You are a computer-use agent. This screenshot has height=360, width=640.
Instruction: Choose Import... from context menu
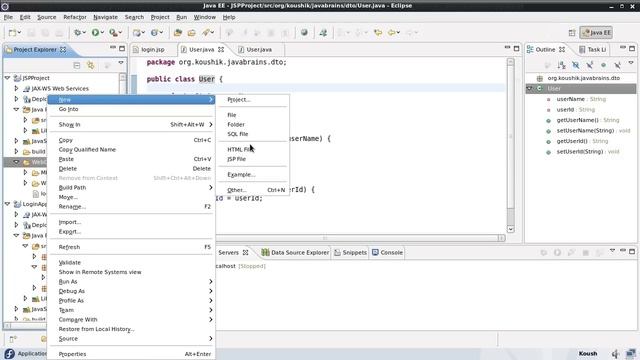click(x=131, y=222)
